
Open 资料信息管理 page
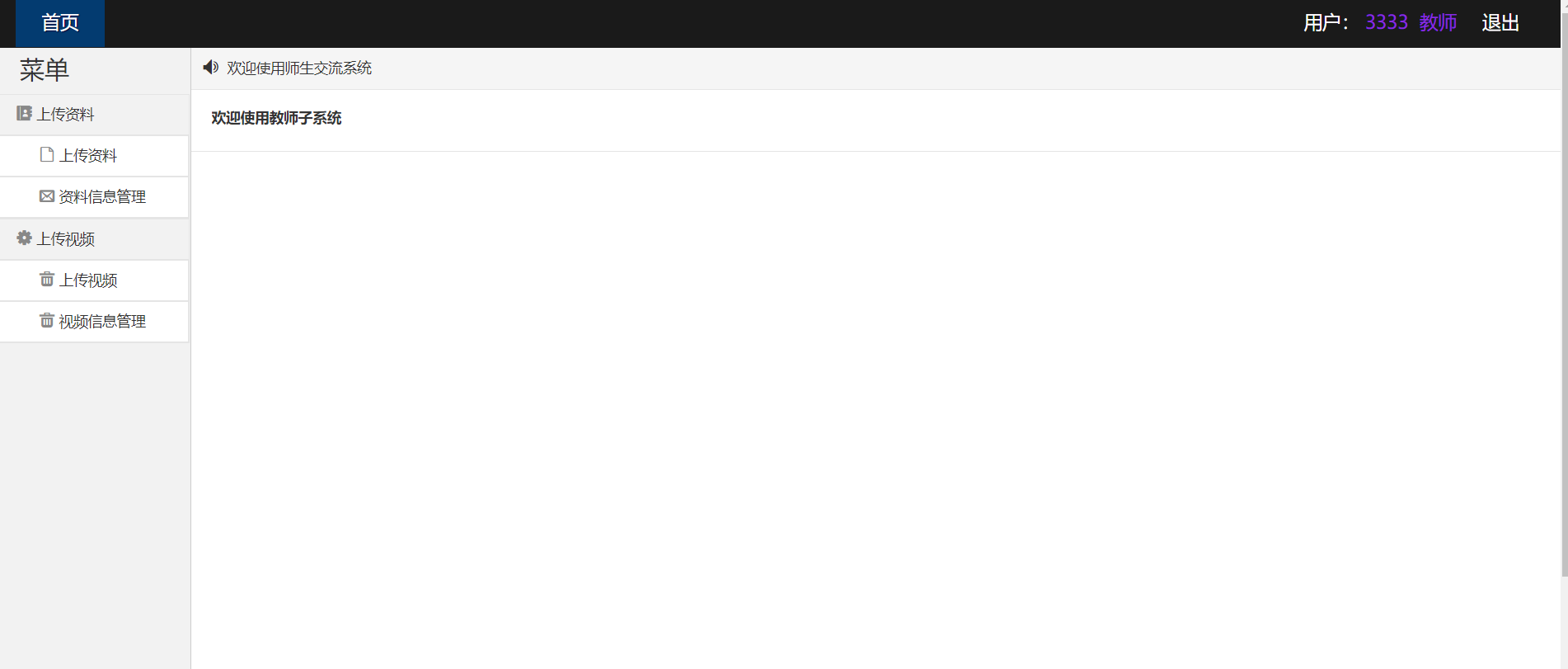tap(94, 197)
